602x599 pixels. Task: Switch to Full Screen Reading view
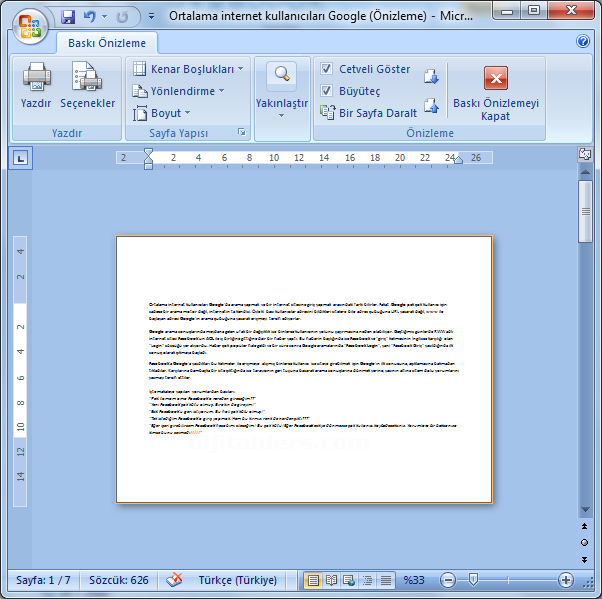click(x=331, y=580)
